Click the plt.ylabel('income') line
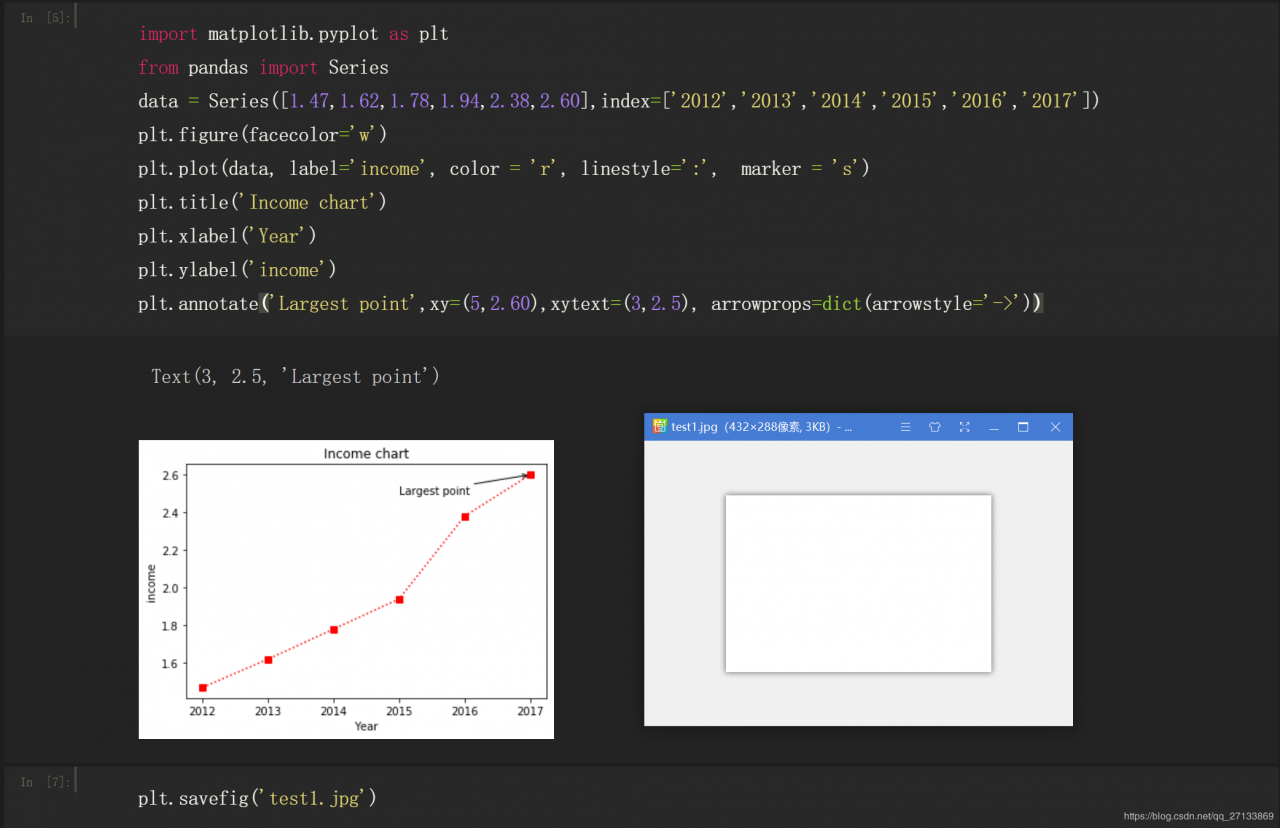The image size is (1280, 828). [x=238, y=270]
